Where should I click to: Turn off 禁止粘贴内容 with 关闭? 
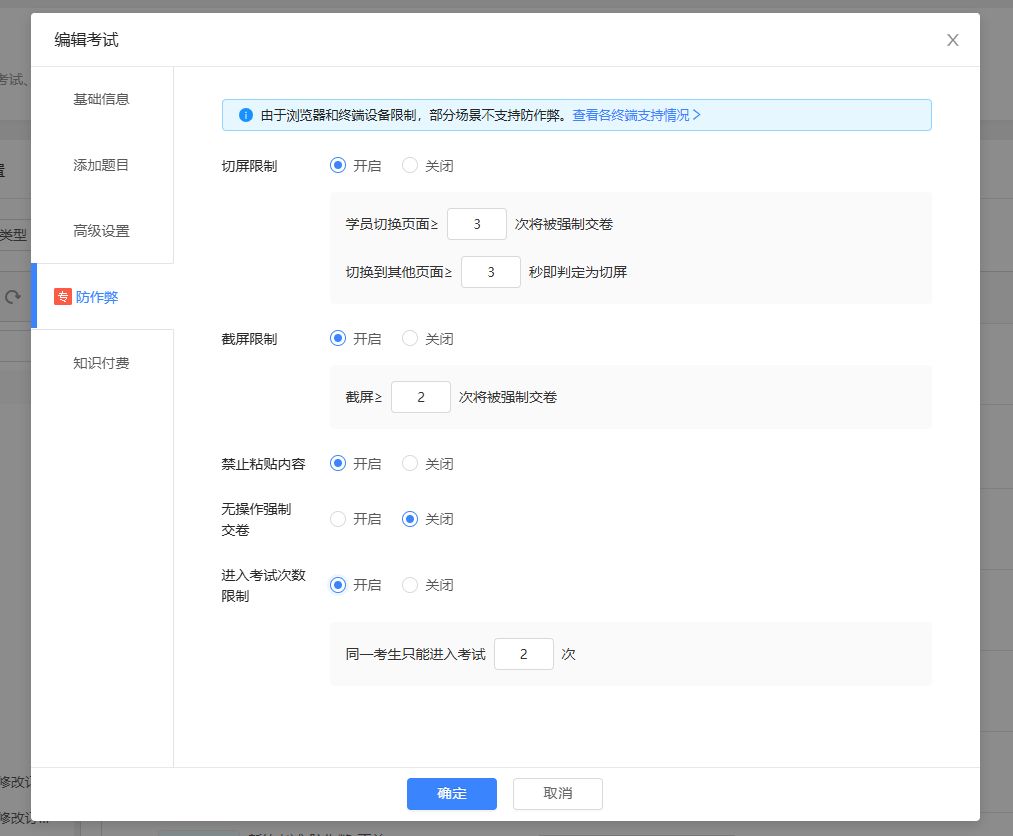tap(410, 464)
